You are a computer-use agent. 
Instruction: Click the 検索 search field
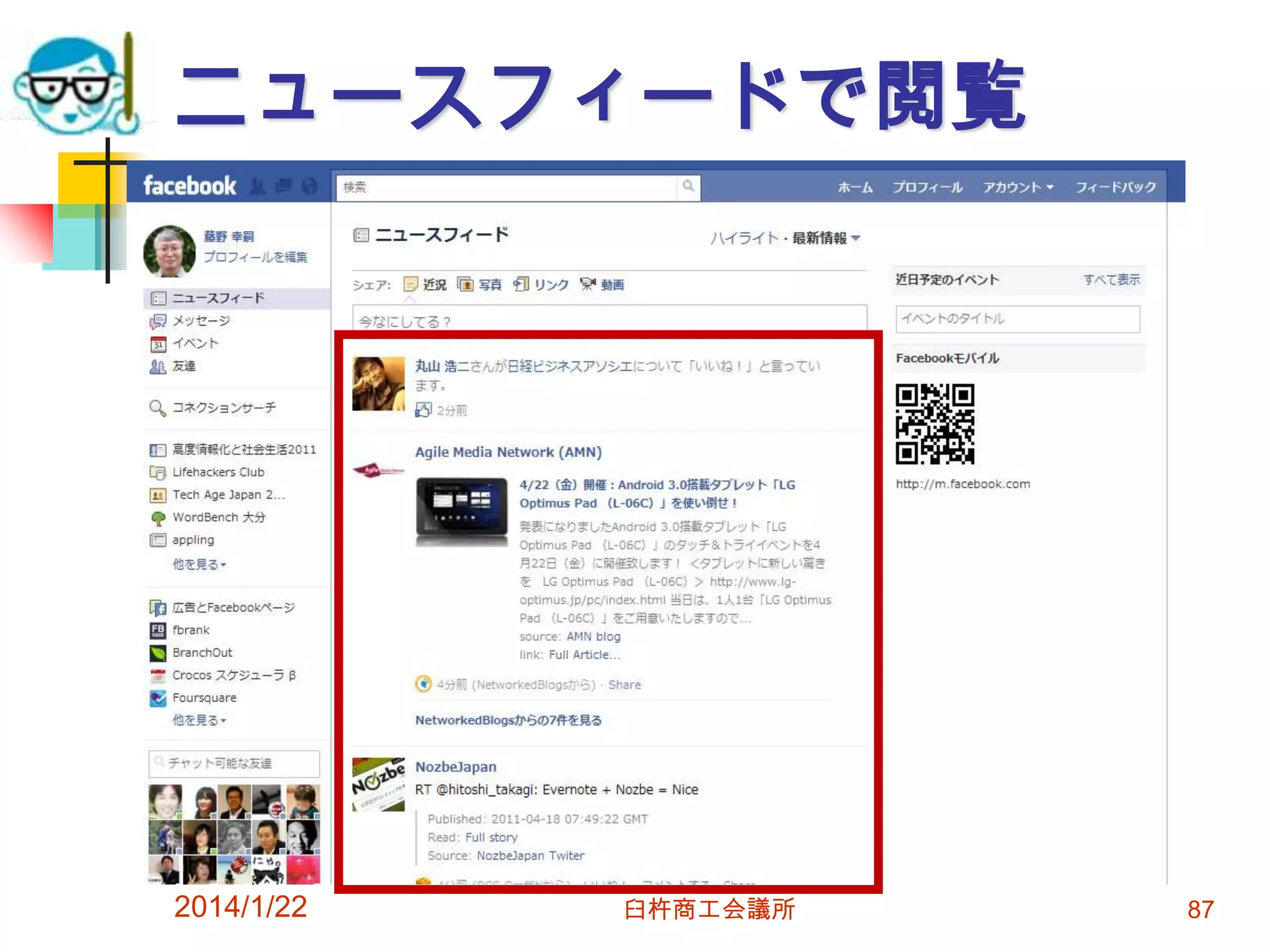tap(507, 187)
